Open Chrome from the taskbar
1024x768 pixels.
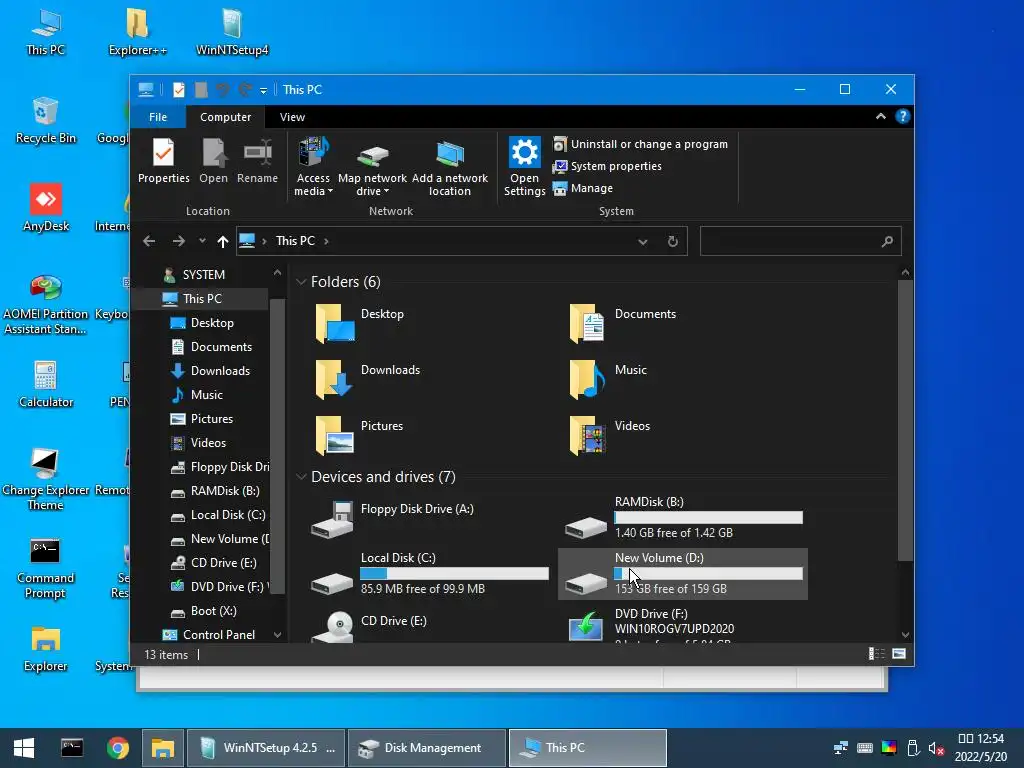[x=118, y=748]
